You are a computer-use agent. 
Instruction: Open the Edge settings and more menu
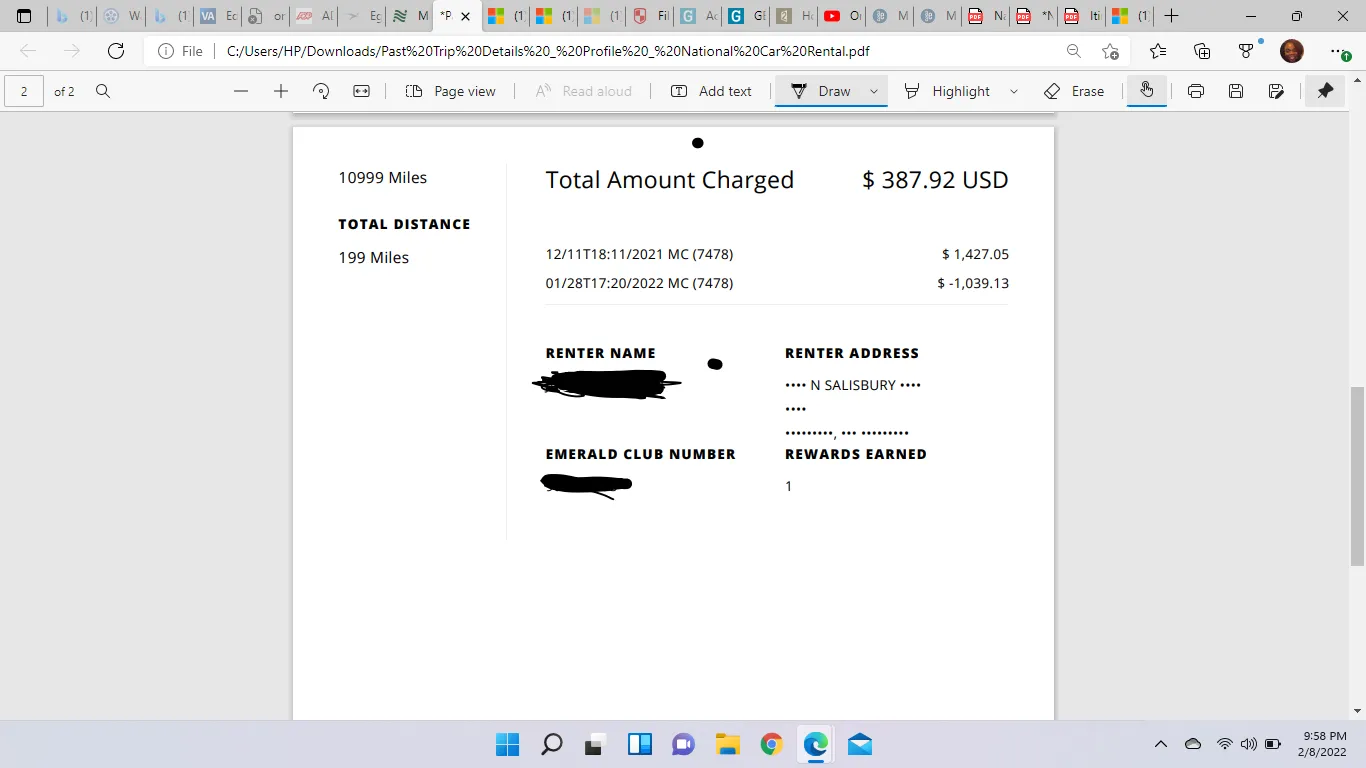1340,51
